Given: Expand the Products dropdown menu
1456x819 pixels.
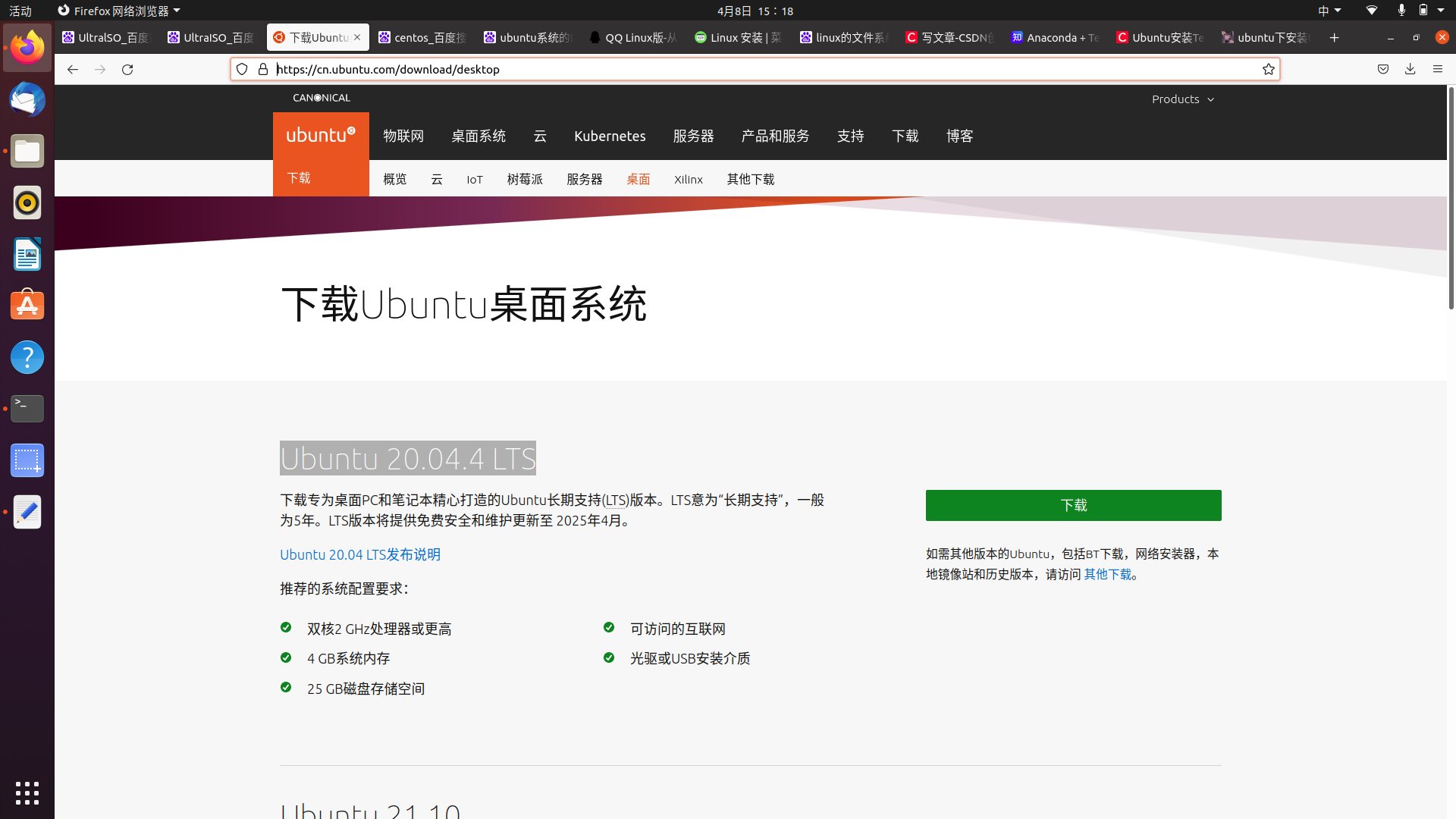Looking at the screenshot, I should (x=1182, y=99).
